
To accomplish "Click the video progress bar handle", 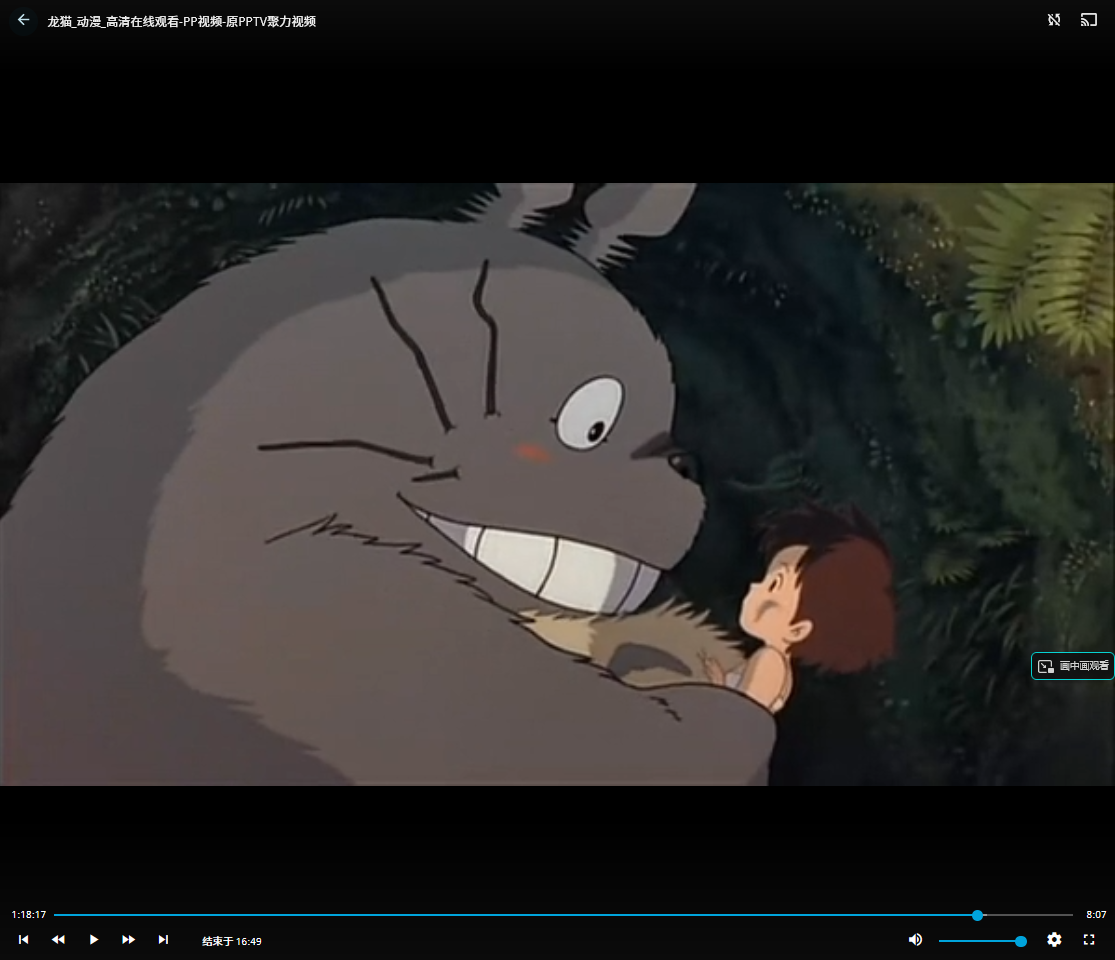I will [x=978, y=915].
